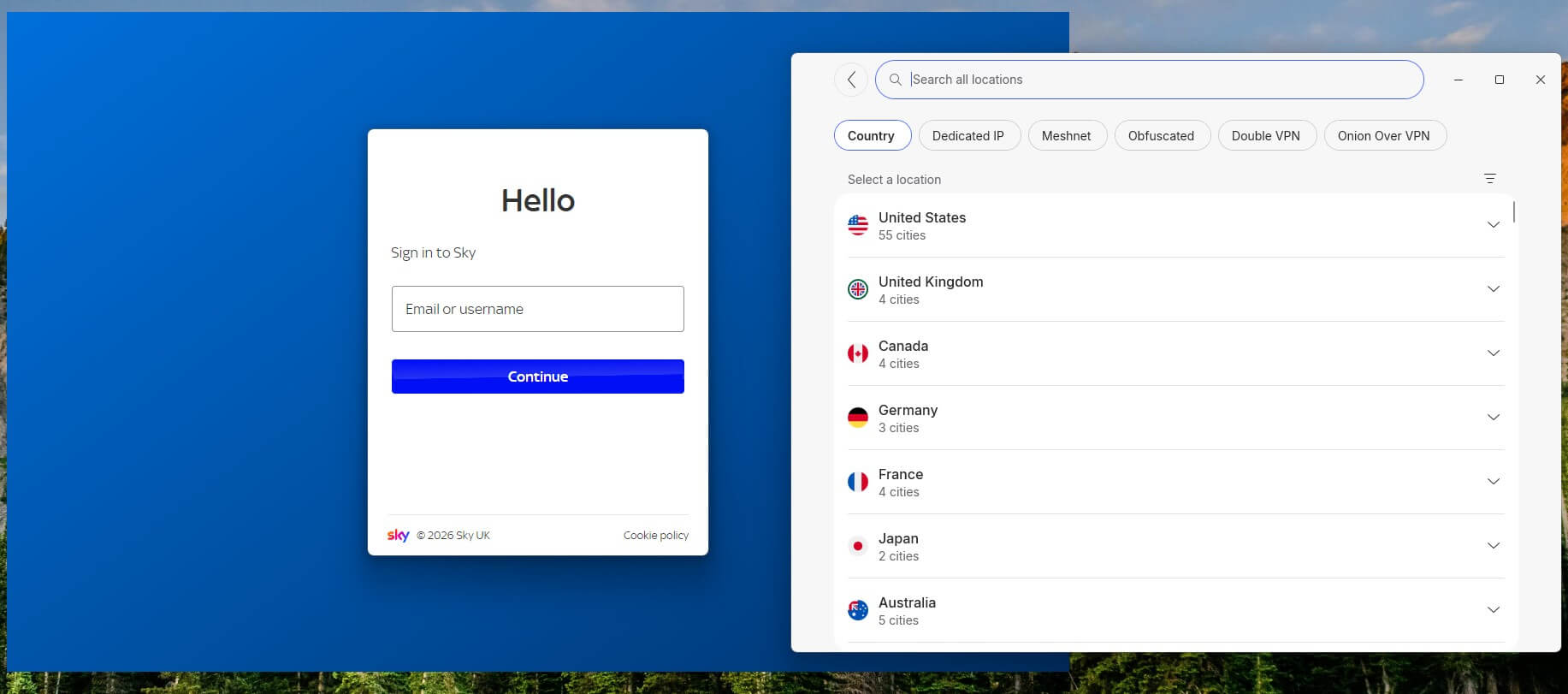Click the '5 cities' label under Australia
Viewport: 1568px width, 694px height.
pyautogui.click(x=898, y=620)
